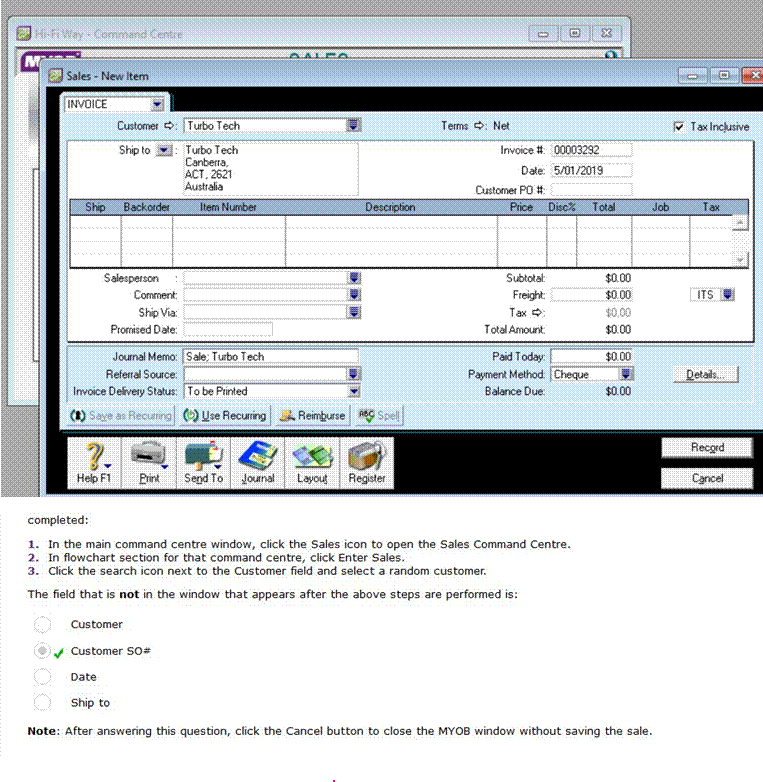Screen dimensions: 763x782
Task: Select the Ship to answer option
Action: point(42,702)
